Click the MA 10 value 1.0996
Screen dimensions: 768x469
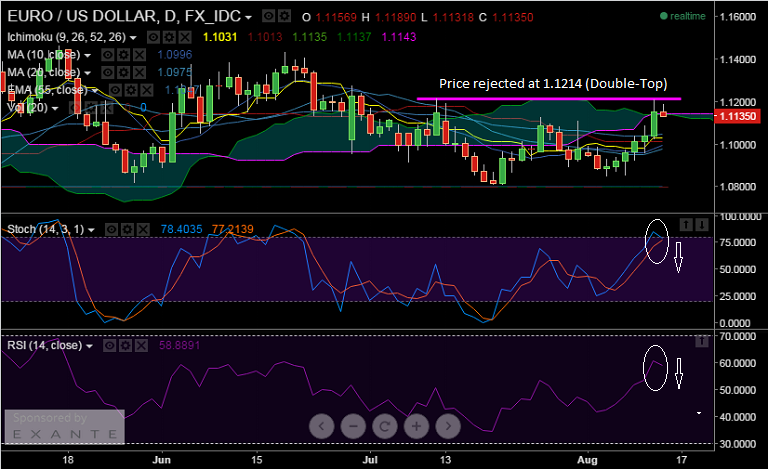pos(175,55)
